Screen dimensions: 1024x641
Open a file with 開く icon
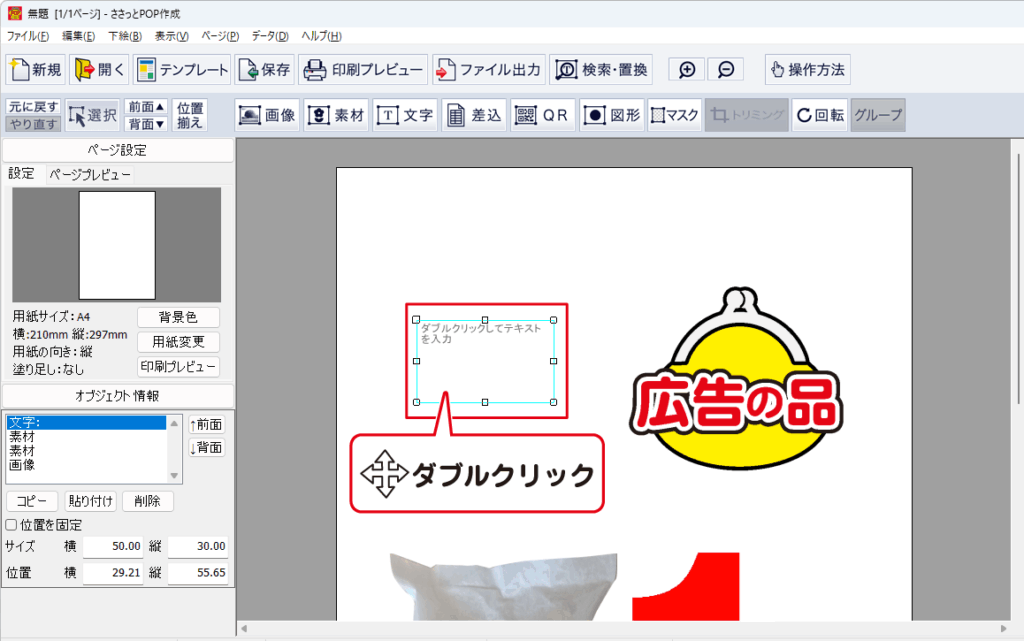pyautogui.click(x=101, y=70)
